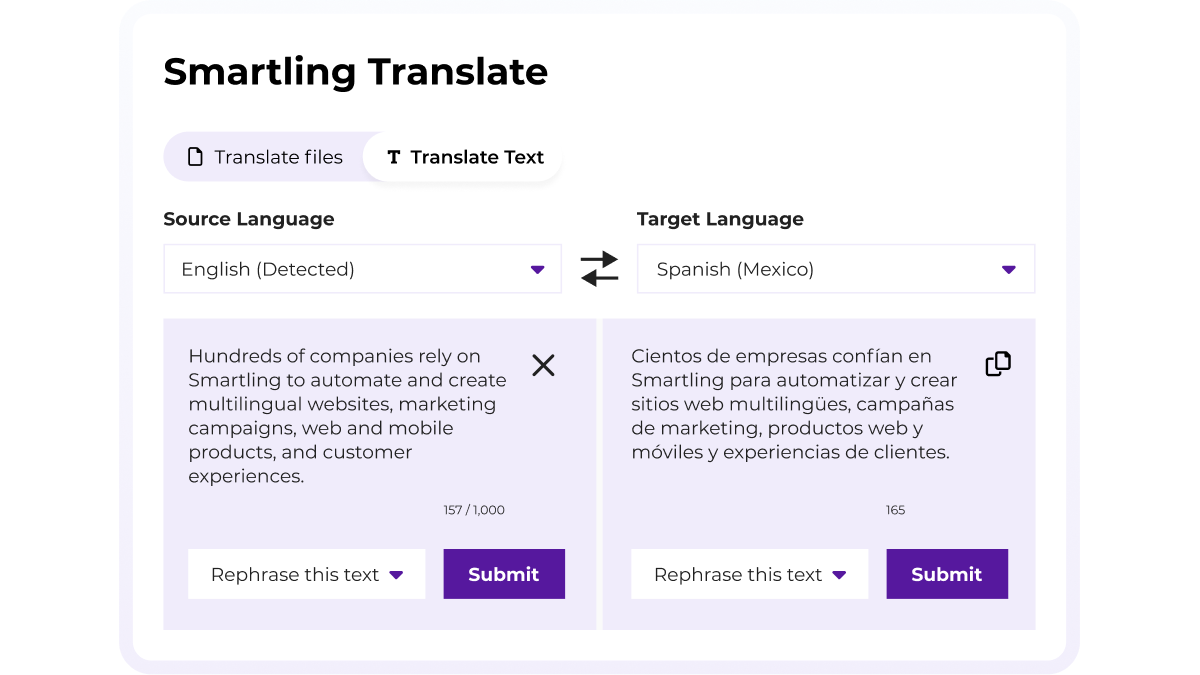Open the English (Detected) source language dropdown
This screenshot has height=675, width=1200.
pos(362,269)
